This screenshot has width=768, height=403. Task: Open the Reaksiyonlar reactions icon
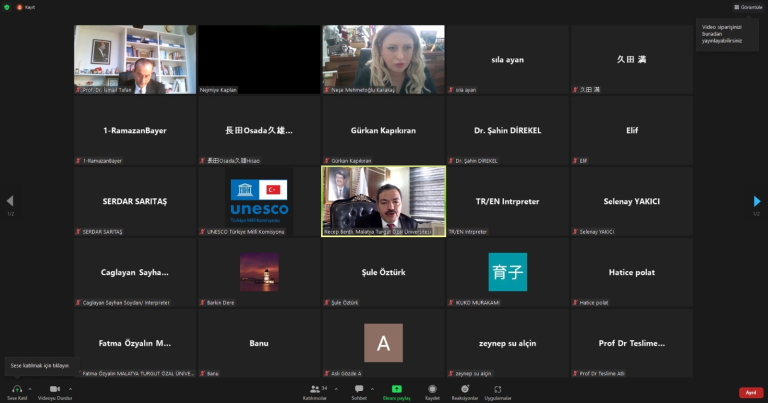pos(465,388)
